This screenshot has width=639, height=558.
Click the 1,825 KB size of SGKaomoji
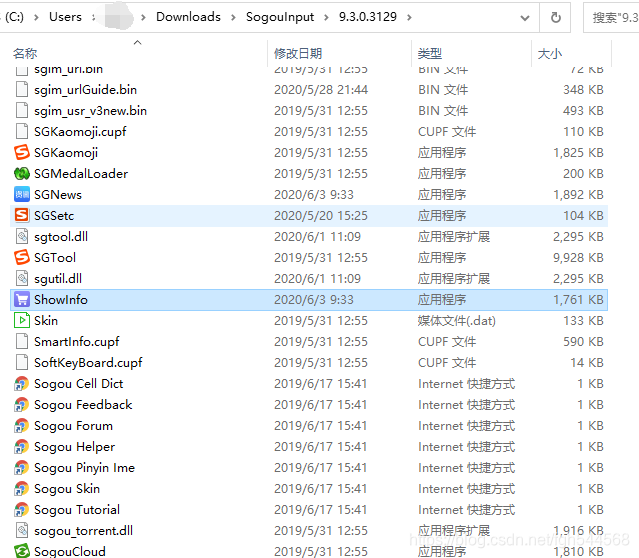click(x=578, y=152)
